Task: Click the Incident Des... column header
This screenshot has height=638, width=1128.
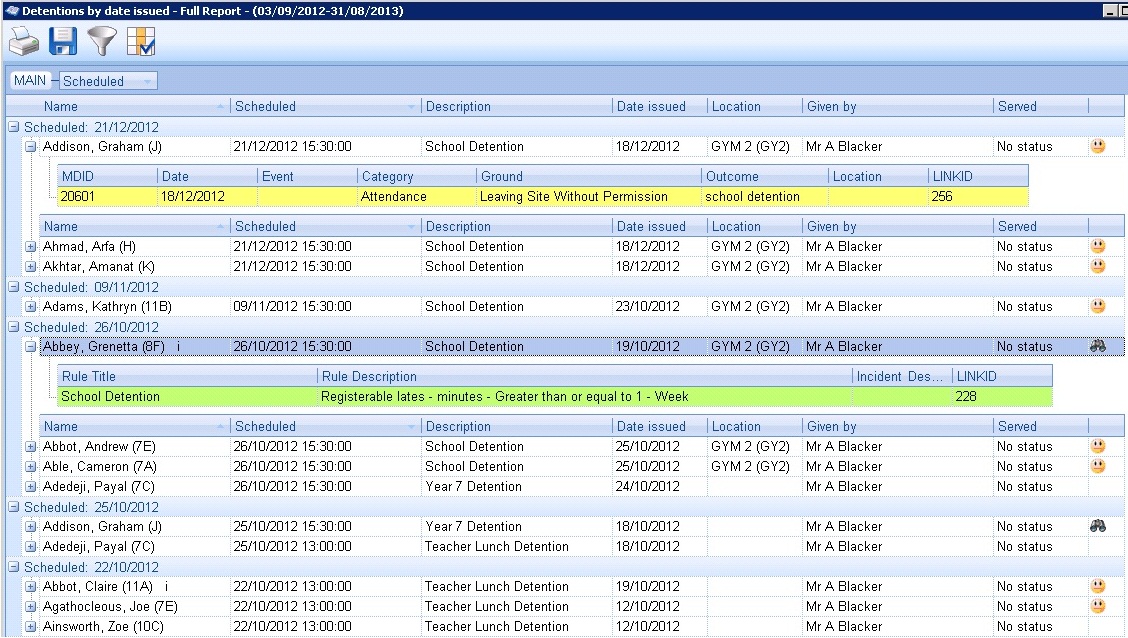Action: click(902, 376)
